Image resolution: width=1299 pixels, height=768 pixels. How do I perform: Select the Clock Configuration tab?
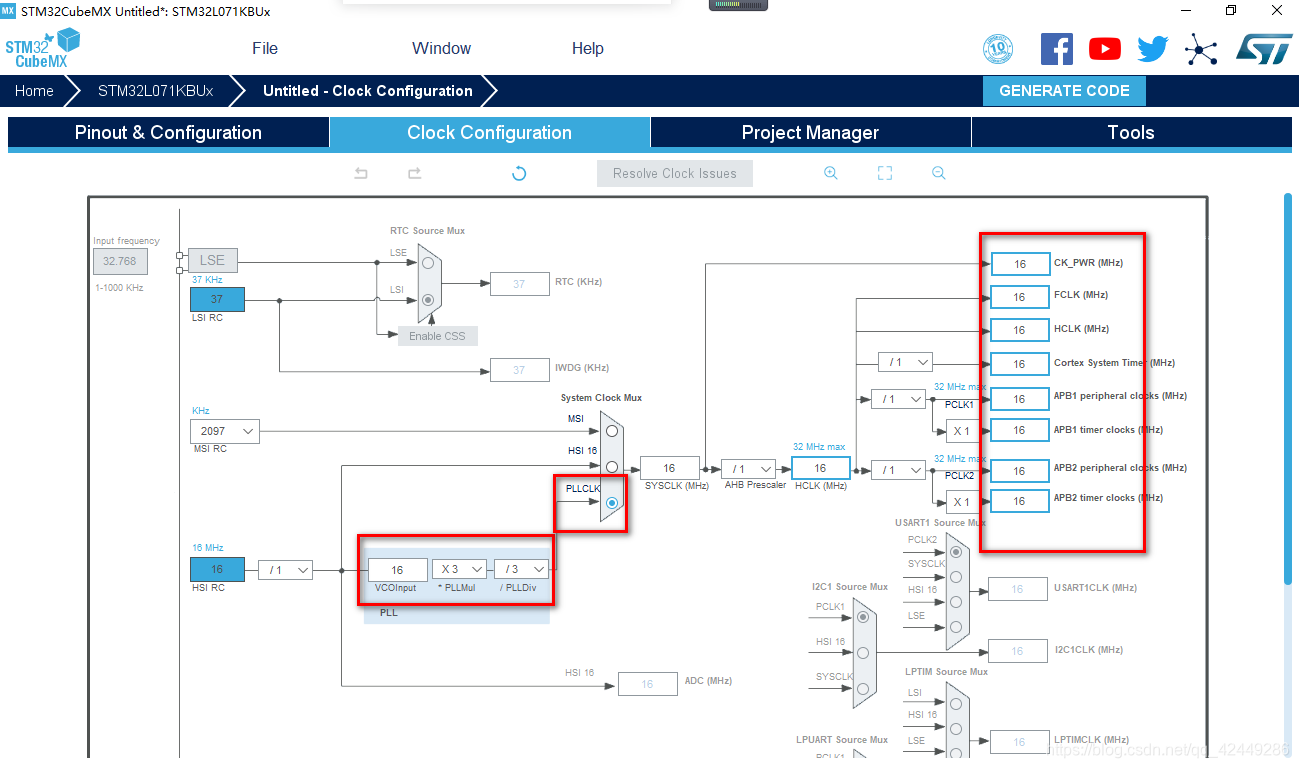pos(490,133)
